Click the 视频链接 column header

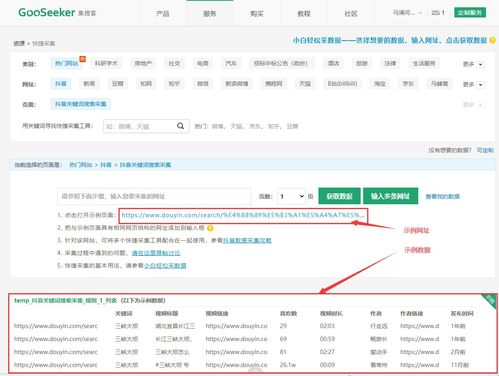[217, 314]
